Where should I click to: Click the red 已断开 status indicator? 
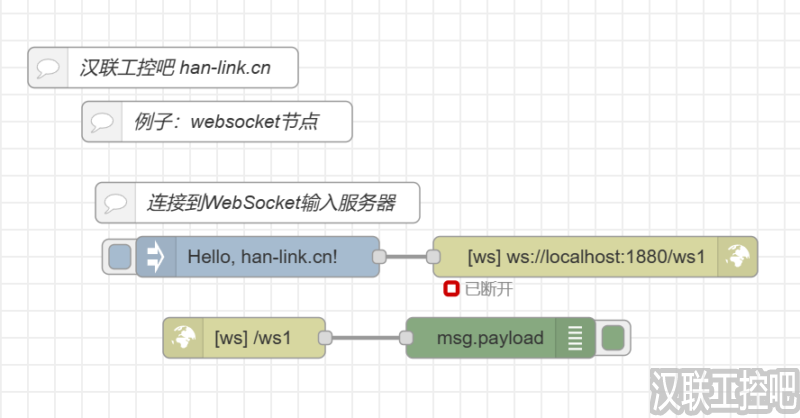451,289
